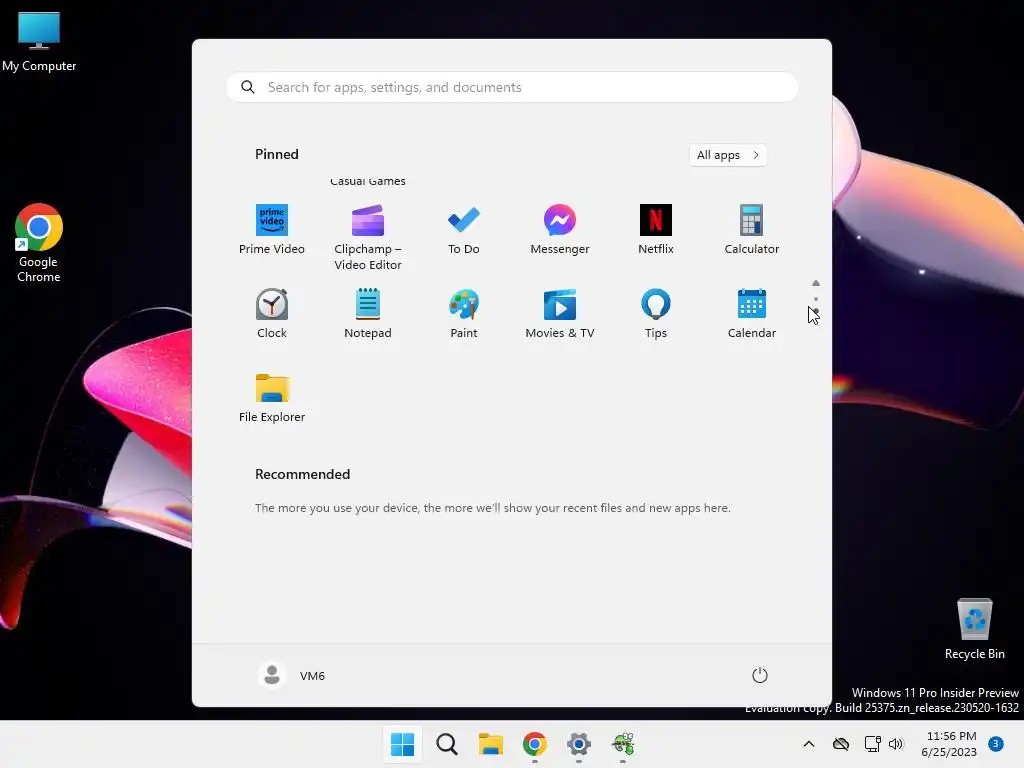Go to previous pinned page arrow
Screen dimensions: 1024x768
click(816, 283)
